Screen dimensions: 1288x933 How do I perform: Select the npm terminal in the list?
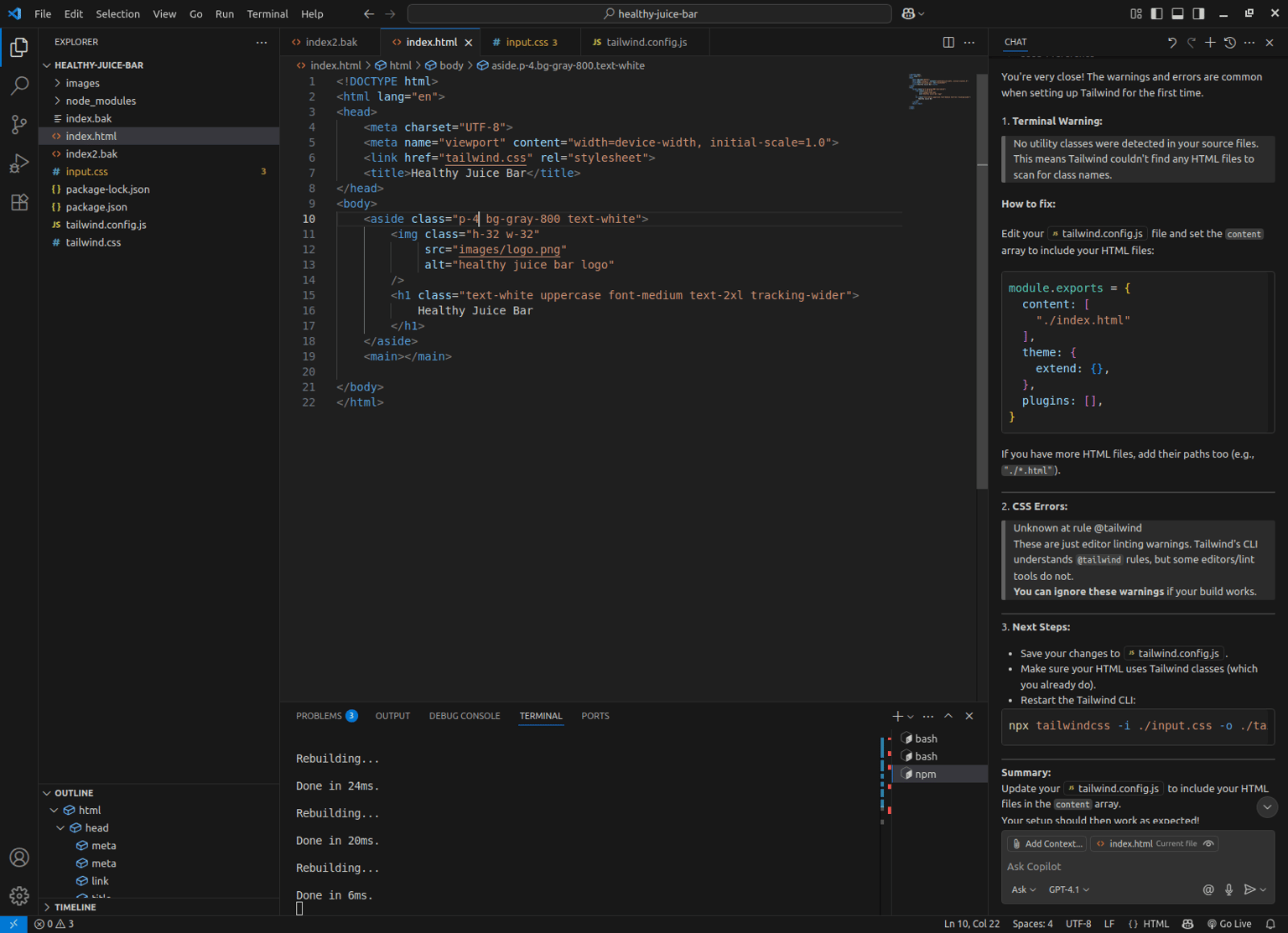(x=939, y=774)
